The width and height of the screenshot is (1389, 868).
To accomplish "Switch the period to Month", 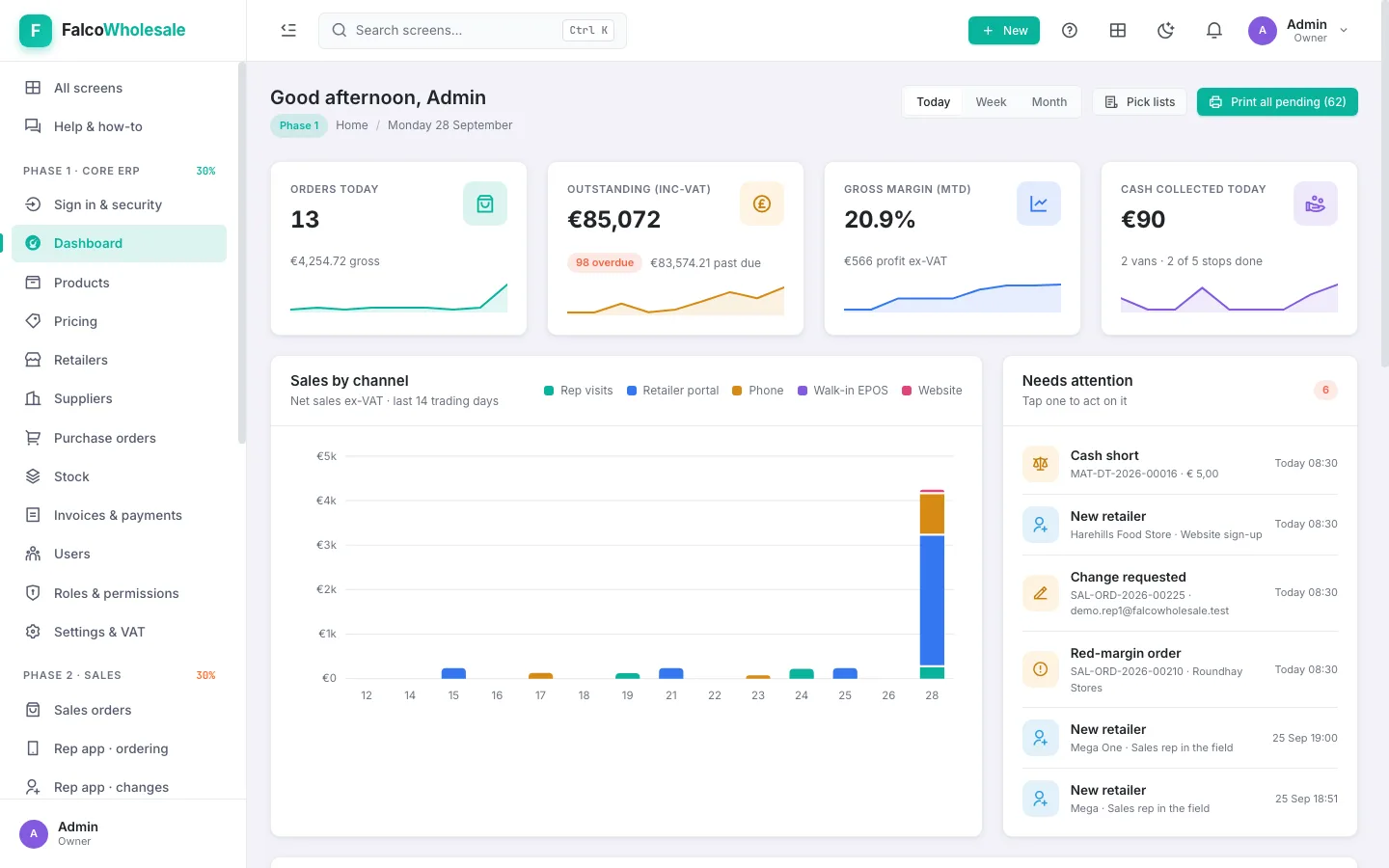I will click(1049, 102).
